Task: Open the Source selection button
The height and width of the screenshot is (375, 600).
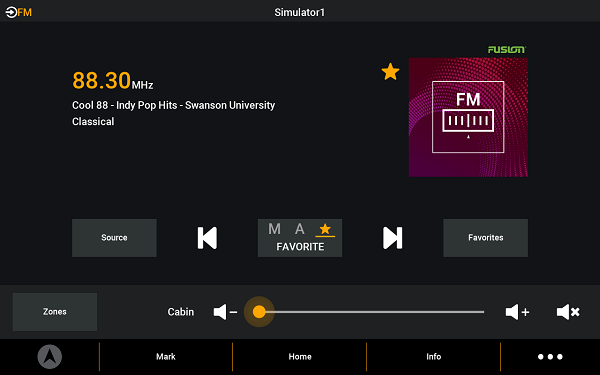Action: click(x=114, y=238)
